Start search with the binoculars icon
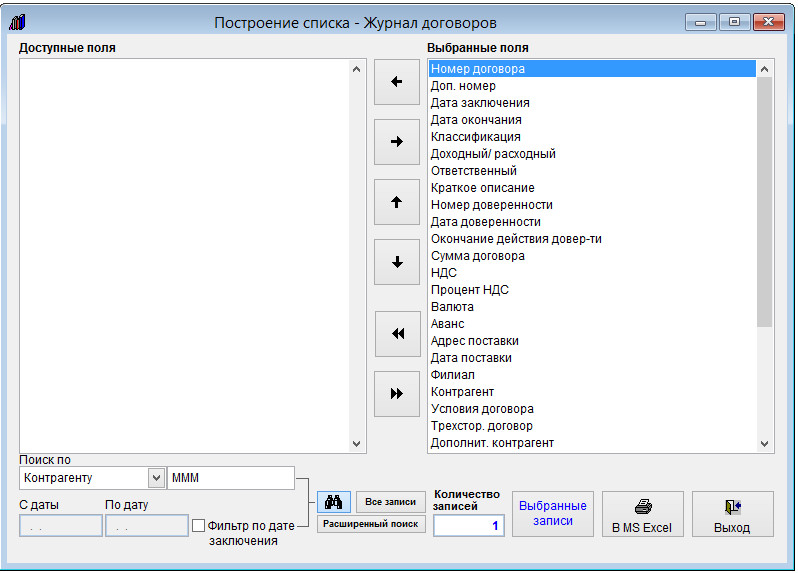 pos(333,502)
